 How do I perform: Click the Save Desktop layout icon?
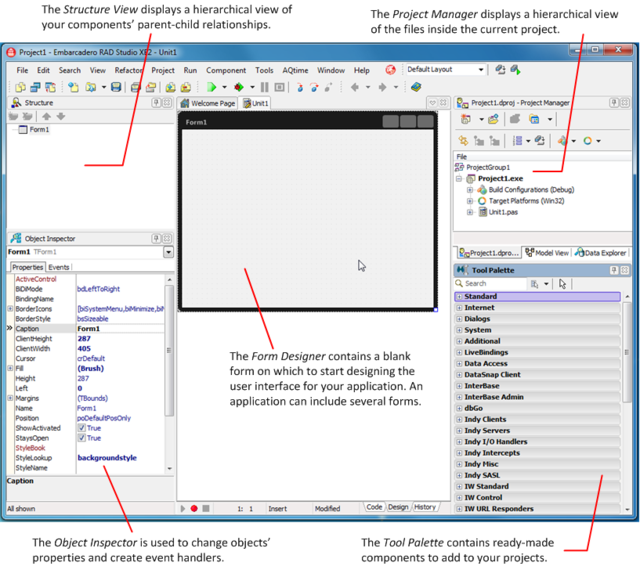pos(500,70)
